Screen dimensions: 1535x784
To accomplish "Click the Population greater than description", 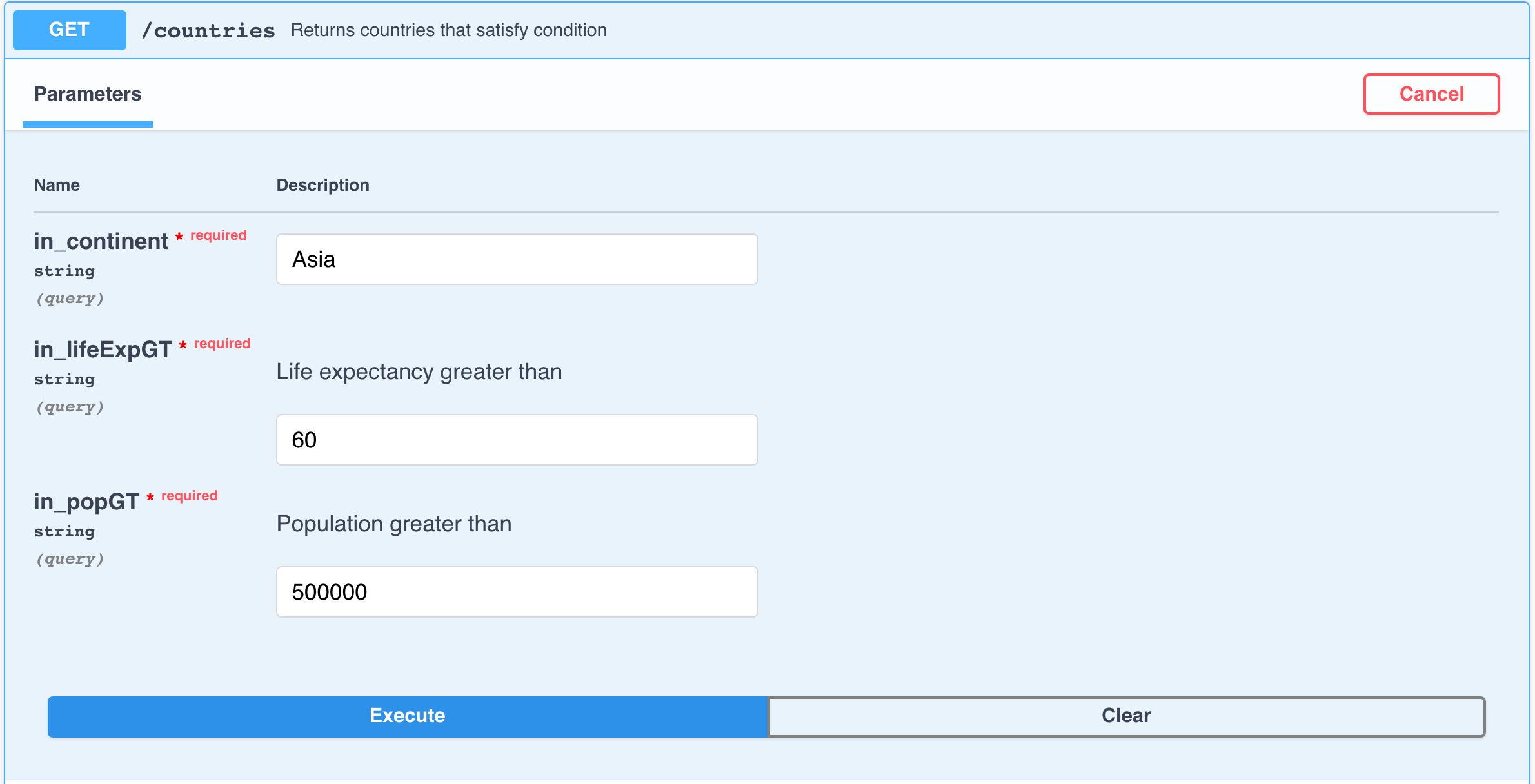I will point(394,524).
